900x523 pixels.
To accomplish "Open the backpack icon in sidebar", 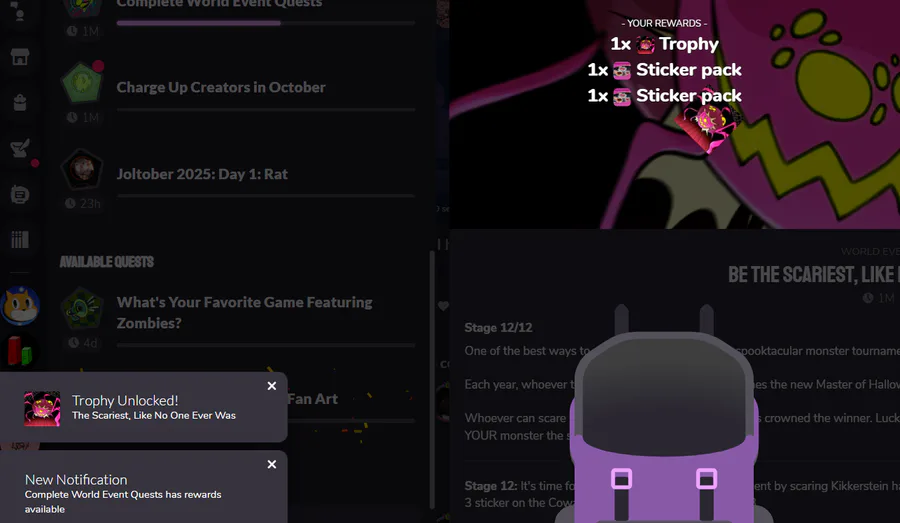I will pos(20,103).
